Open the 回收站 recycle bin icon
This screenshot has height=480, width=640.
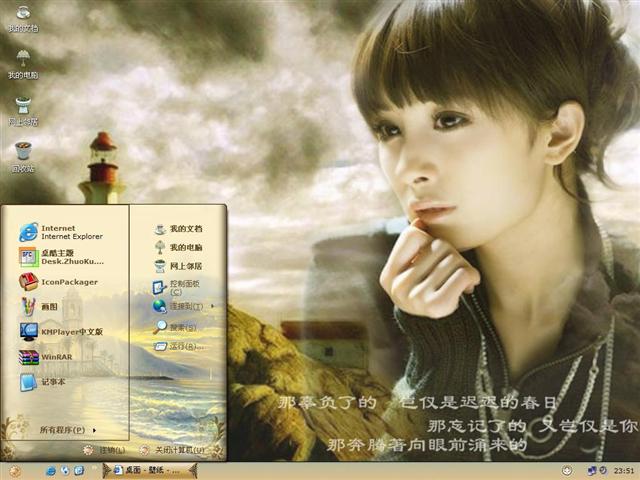(23, 158)
